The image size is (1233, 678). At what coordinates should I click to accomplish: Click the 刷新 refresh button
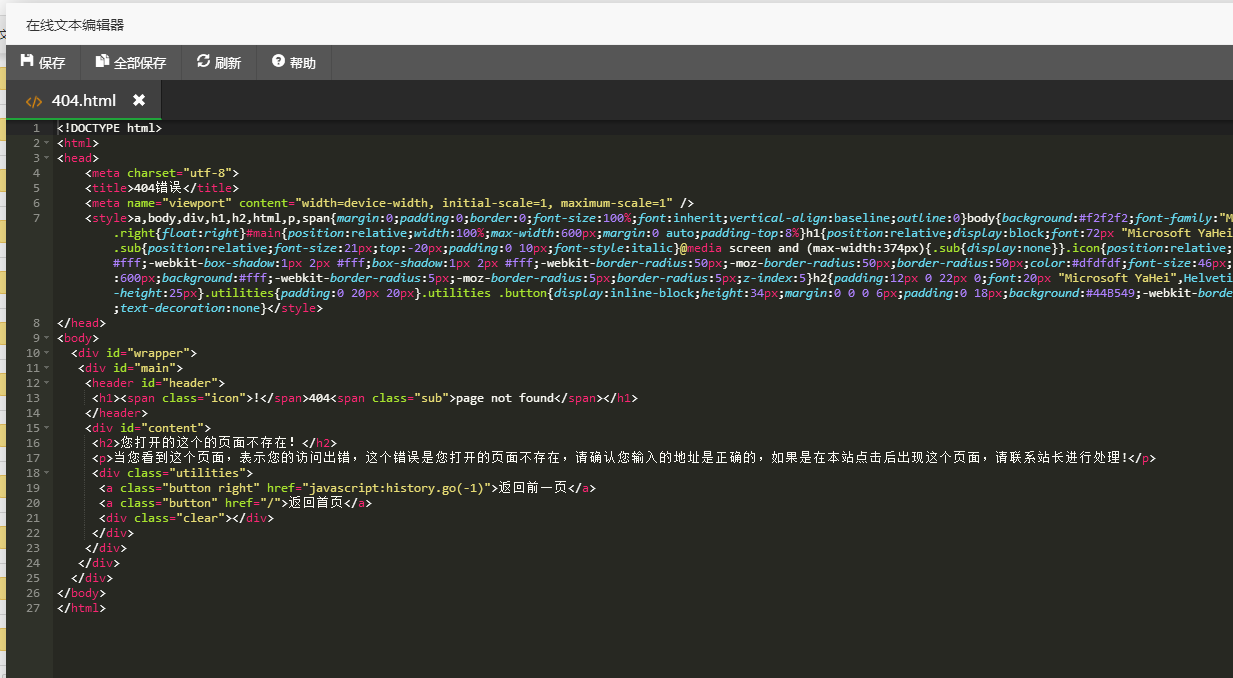click(218, 63)
